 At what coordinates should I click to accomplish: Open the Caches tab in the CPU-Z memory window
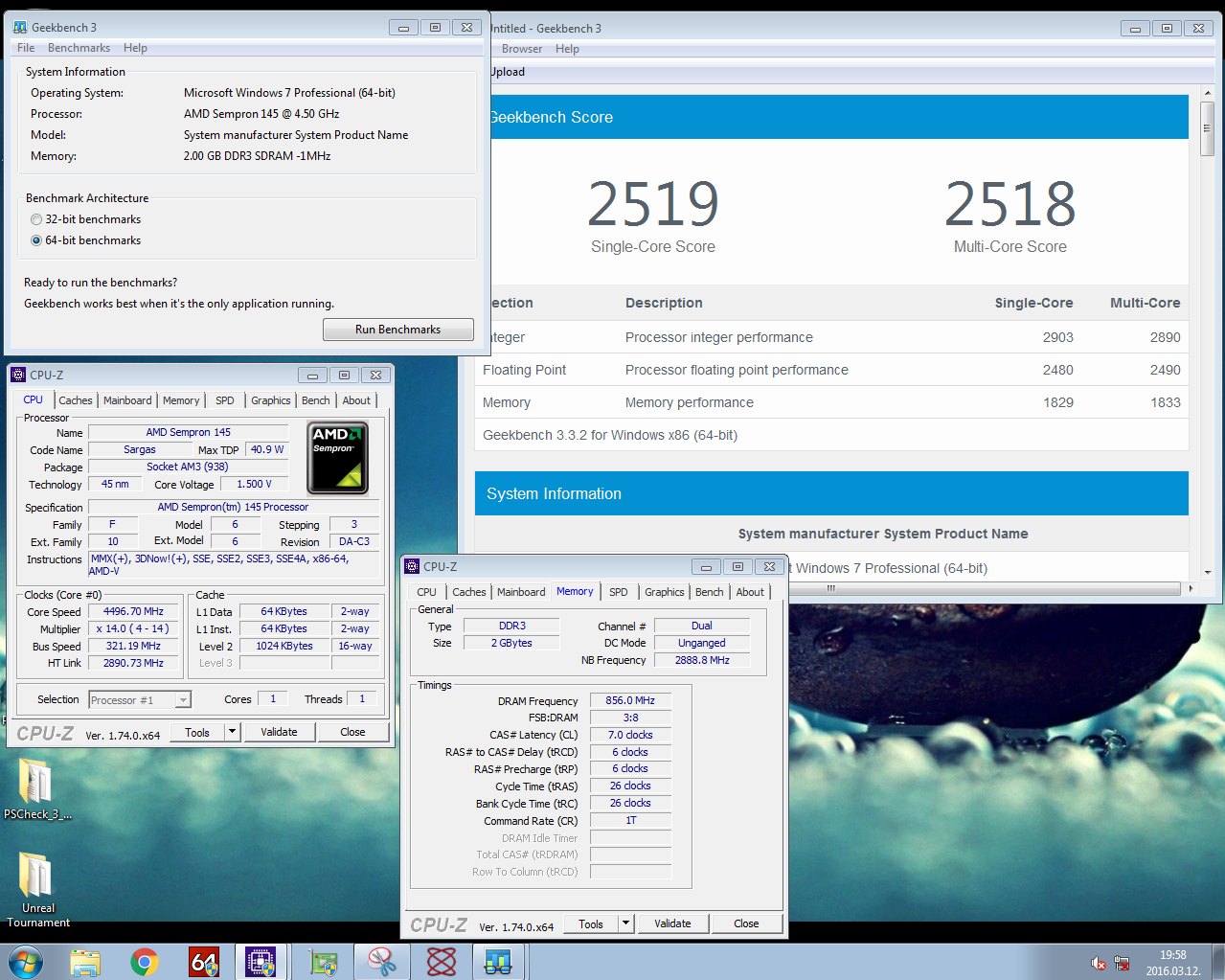[469, 592]
